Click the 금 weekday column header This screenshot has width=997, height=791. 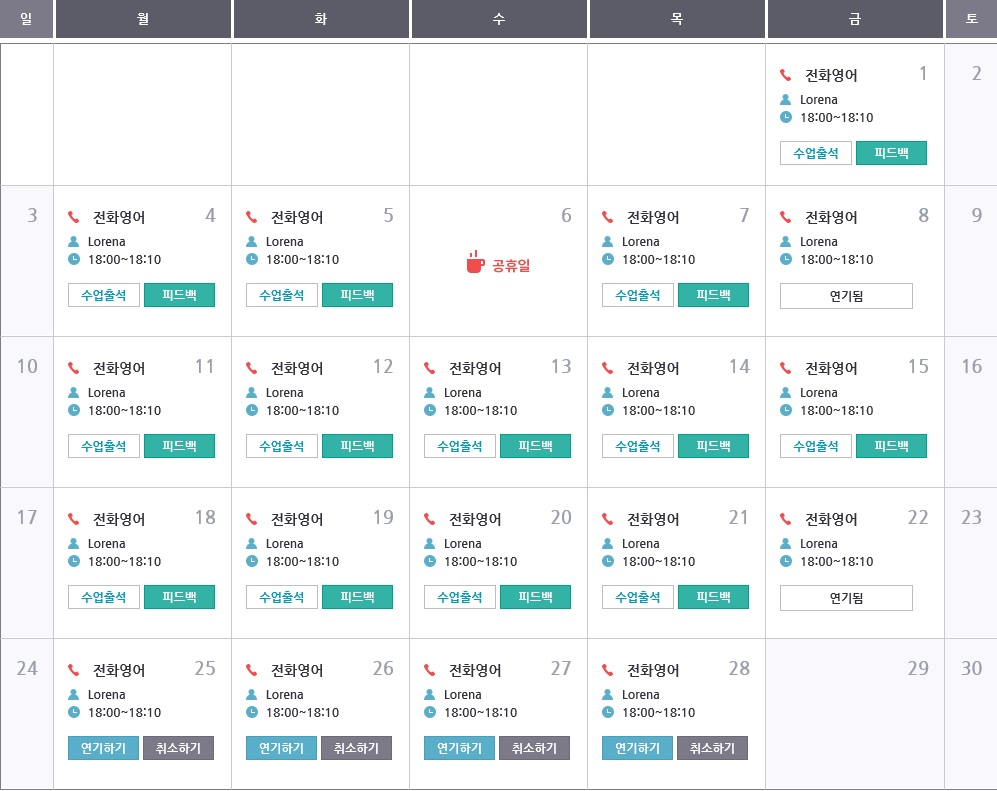(x=855, y=19)
